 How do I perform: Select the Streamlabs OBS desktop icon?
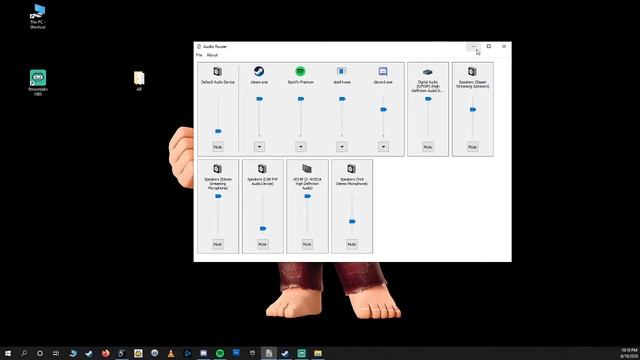pyautogui.click(x=38, y=82)
